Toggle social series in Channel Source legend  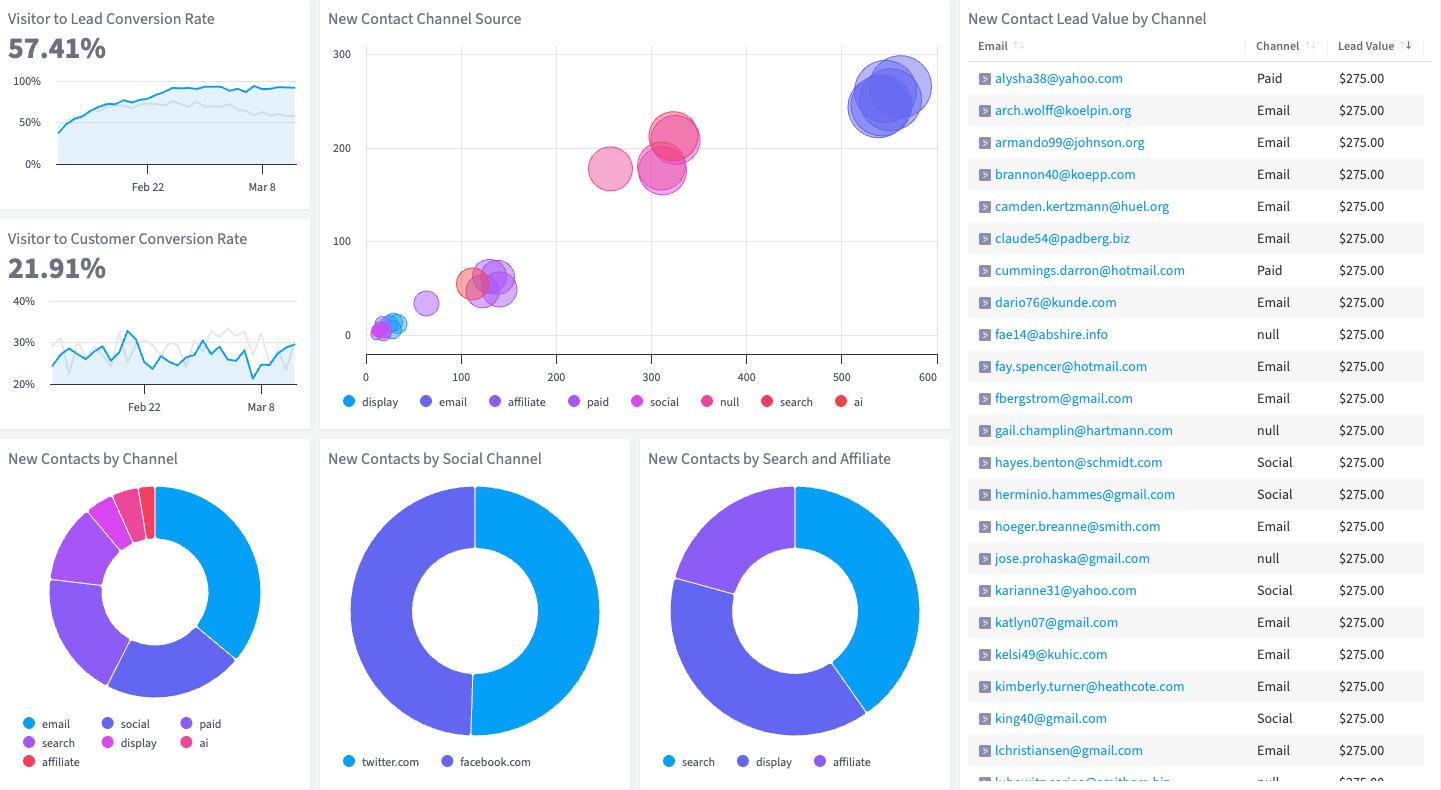tap(654, 402)
